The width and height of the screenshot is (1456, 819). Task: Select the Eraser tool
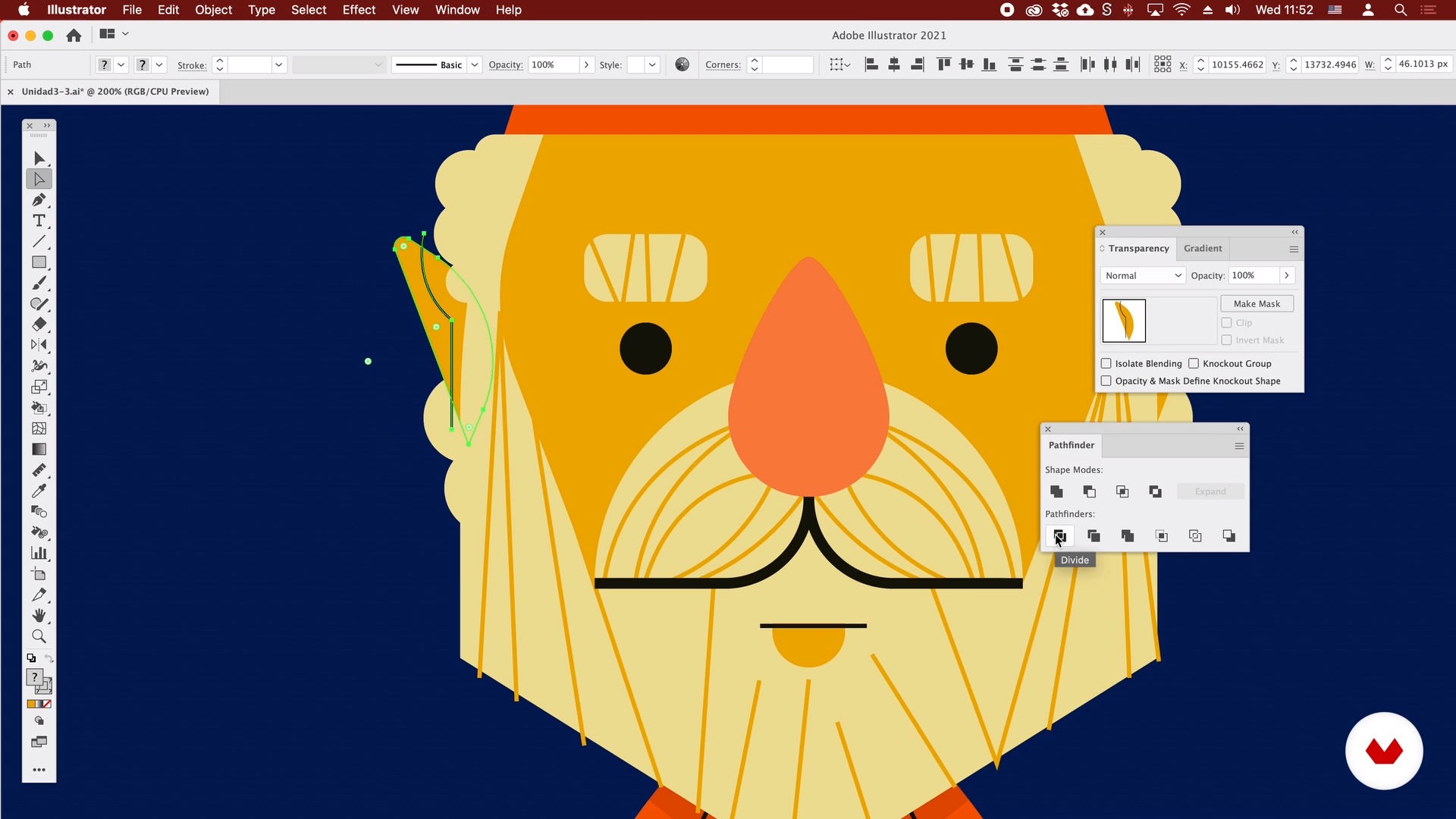tap(39, 325)
